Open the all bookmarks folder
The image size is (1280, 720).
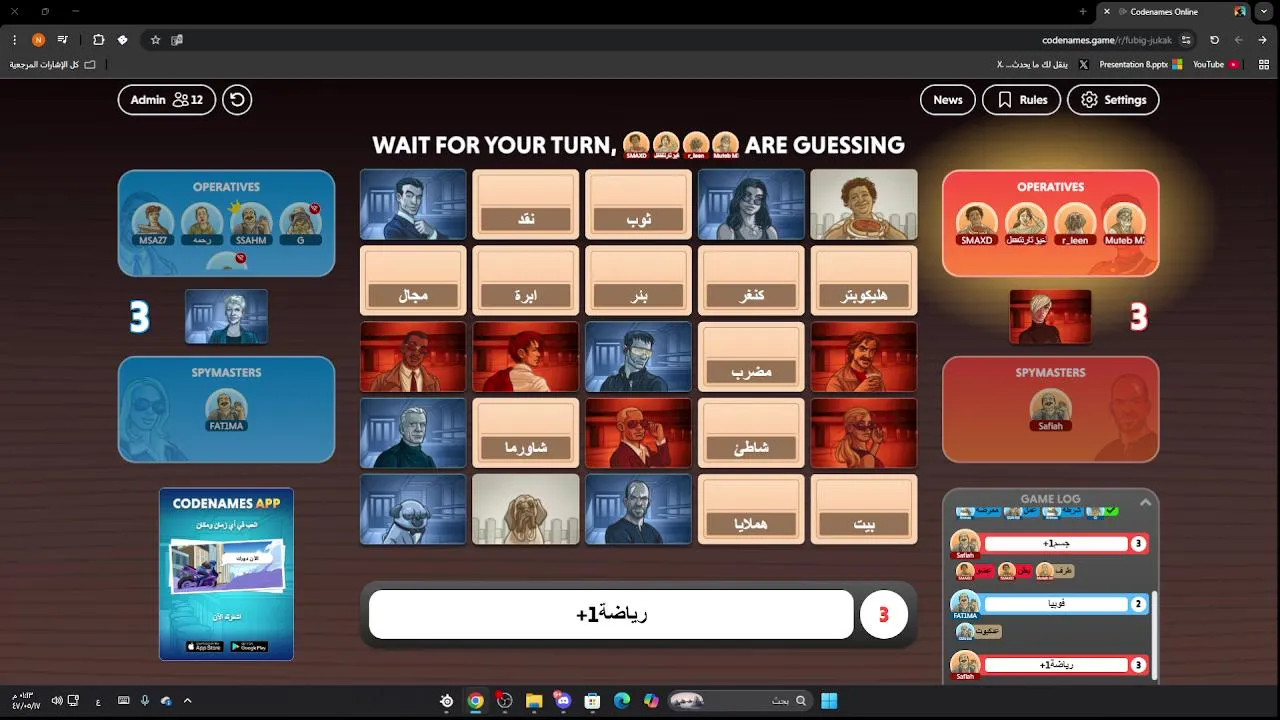tap(52, 64)
